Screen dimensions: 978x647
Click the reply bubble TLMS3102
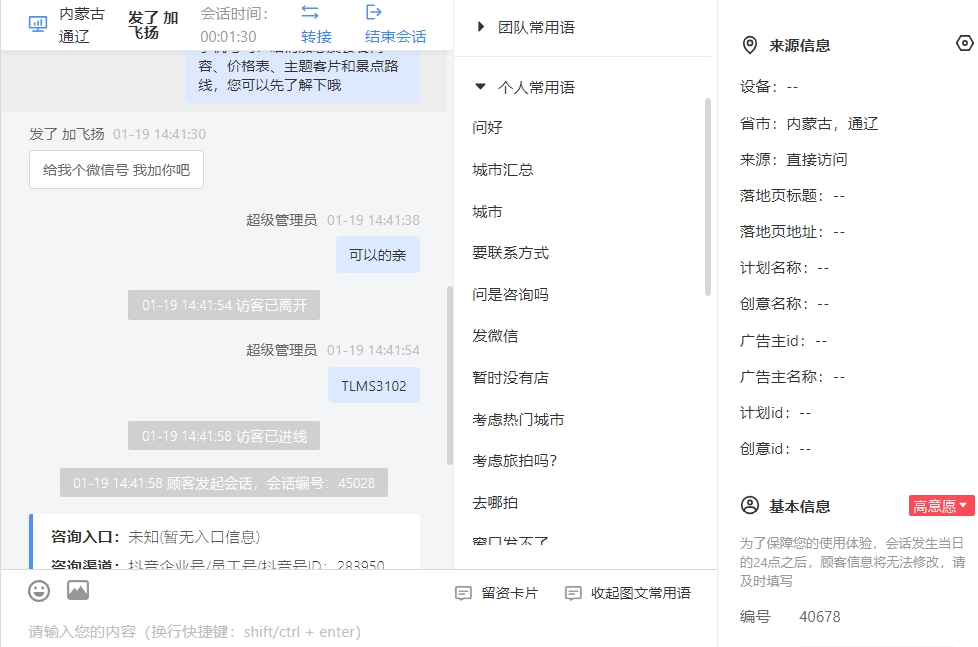click(374, 386)
